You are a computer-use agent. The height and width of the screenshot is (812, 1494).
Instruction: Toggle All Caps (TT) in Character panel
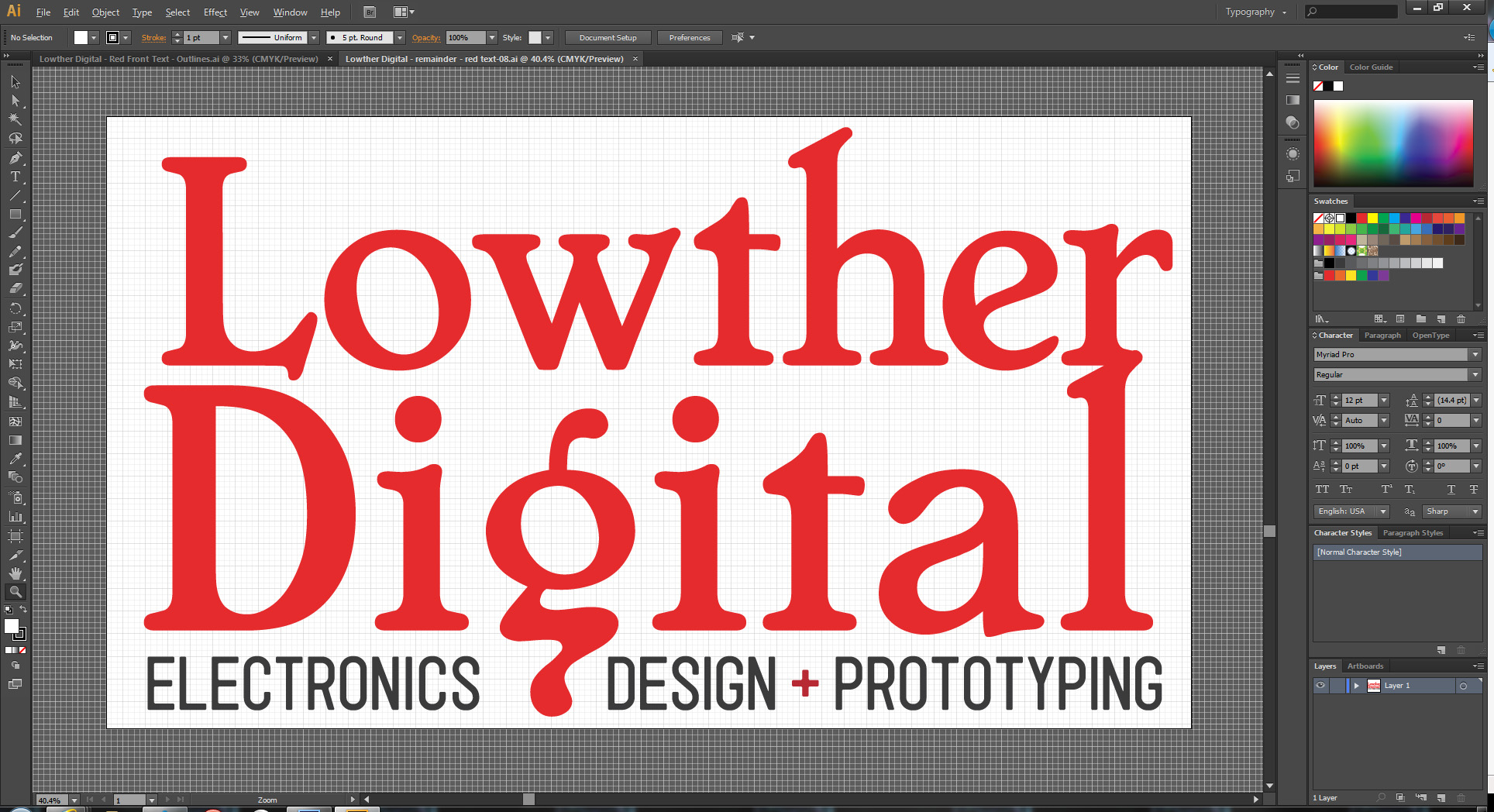(x=1322, y=490)
